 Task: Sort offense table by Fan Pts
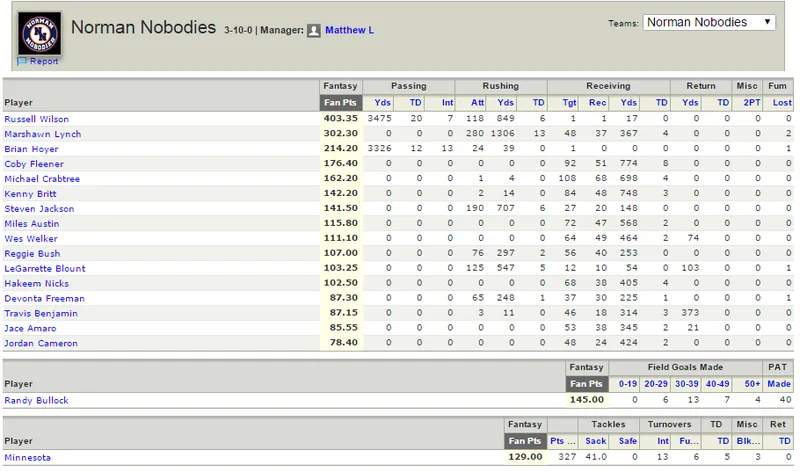pos(340,103)
